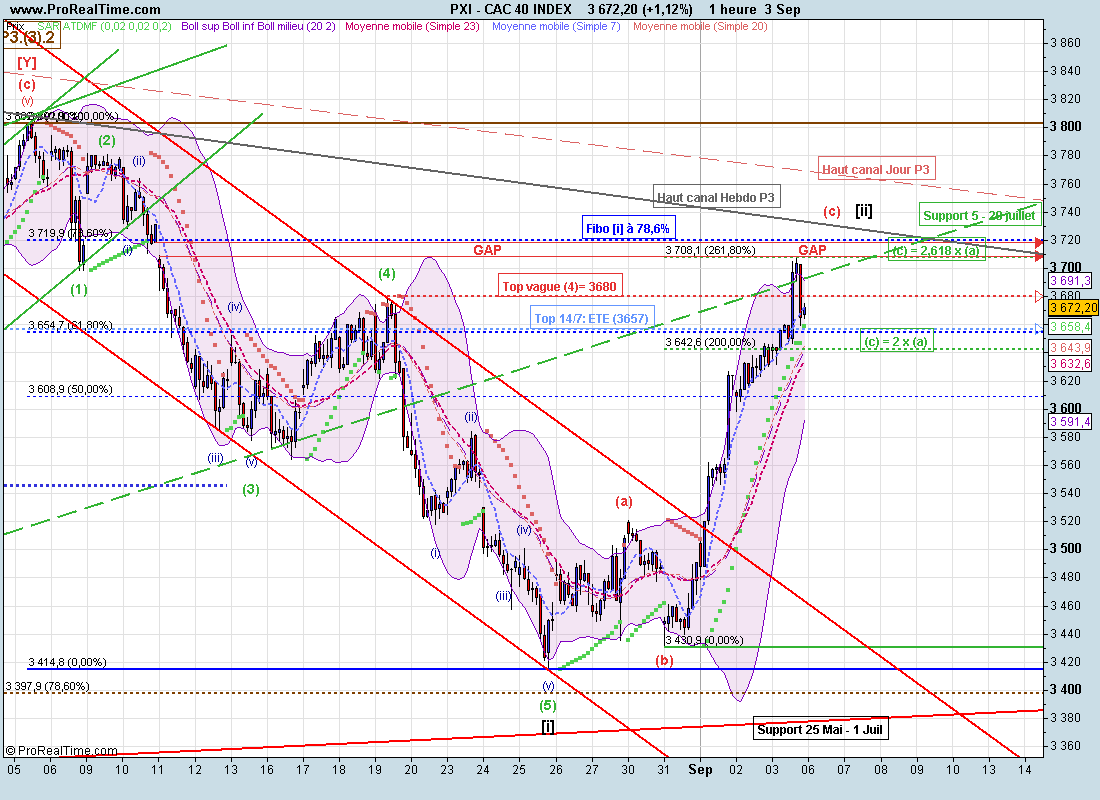Screen dimensions: 1100x800
Task: Select the purple 3 691,3 price tag
Action: tap(1069, 282)
